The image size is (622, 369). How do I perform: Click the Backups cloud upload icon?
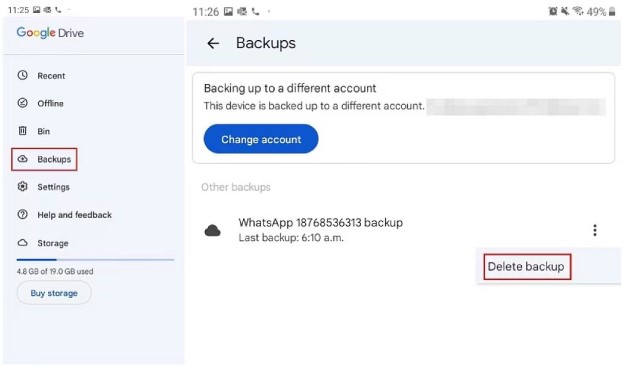23,159
